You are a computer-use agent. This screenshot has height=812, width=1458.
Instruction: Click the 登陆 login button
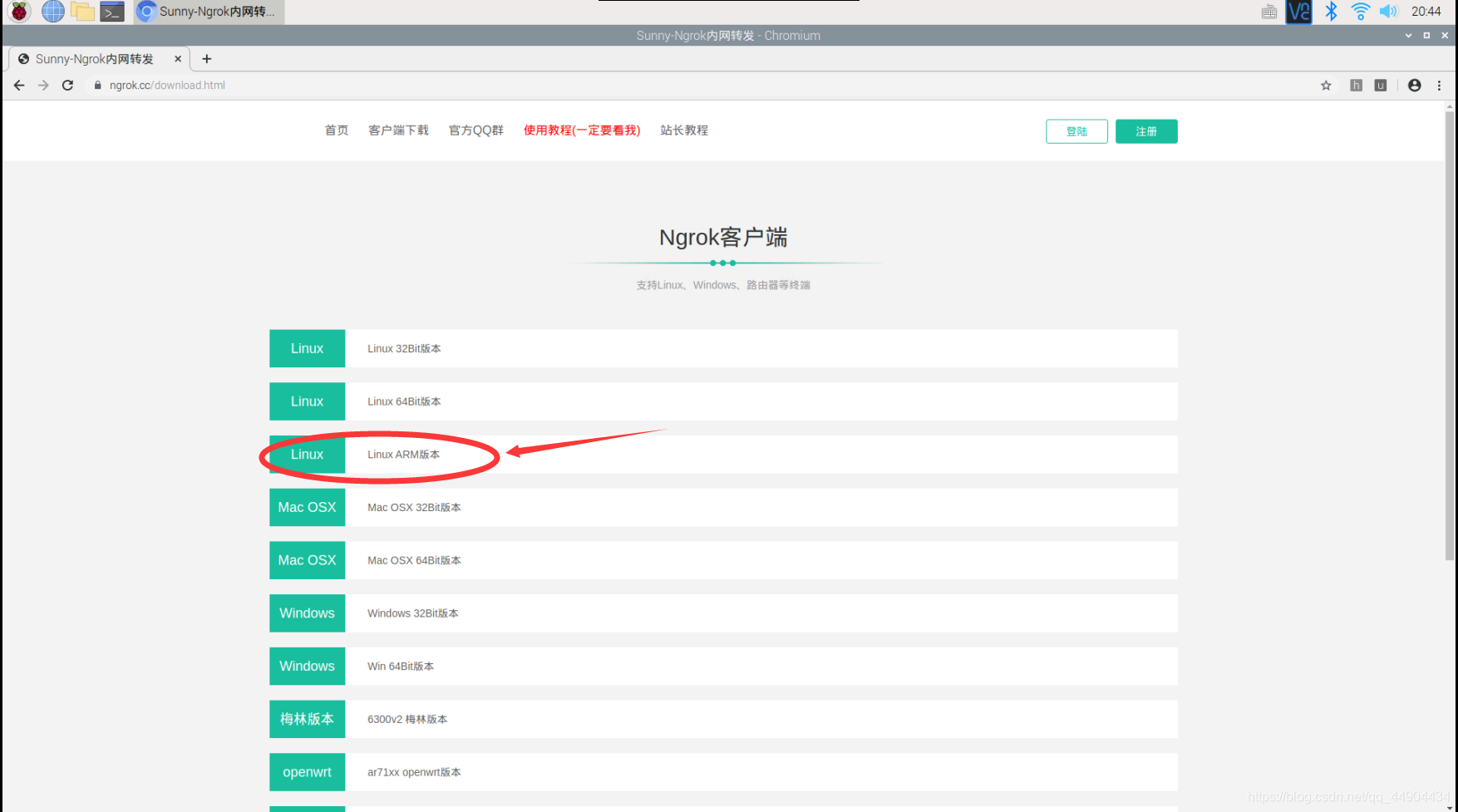[x=1076, y=131]
